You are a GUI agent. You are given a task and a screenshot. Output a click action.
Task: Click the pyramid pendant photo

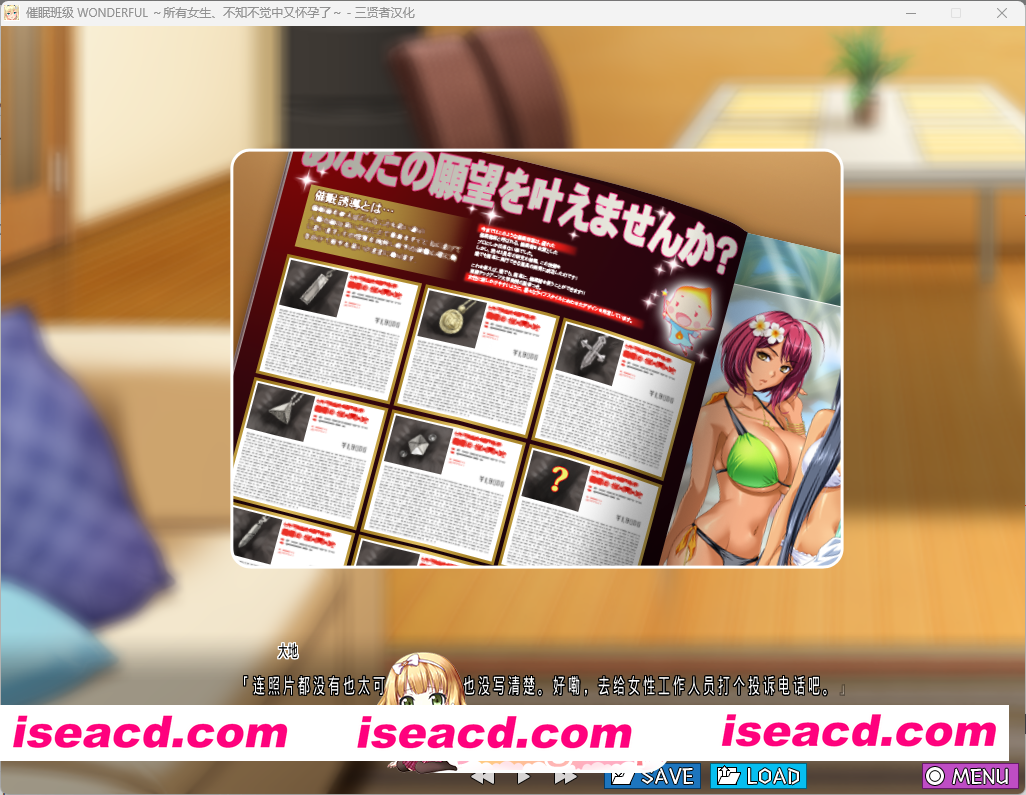point(281,412)
